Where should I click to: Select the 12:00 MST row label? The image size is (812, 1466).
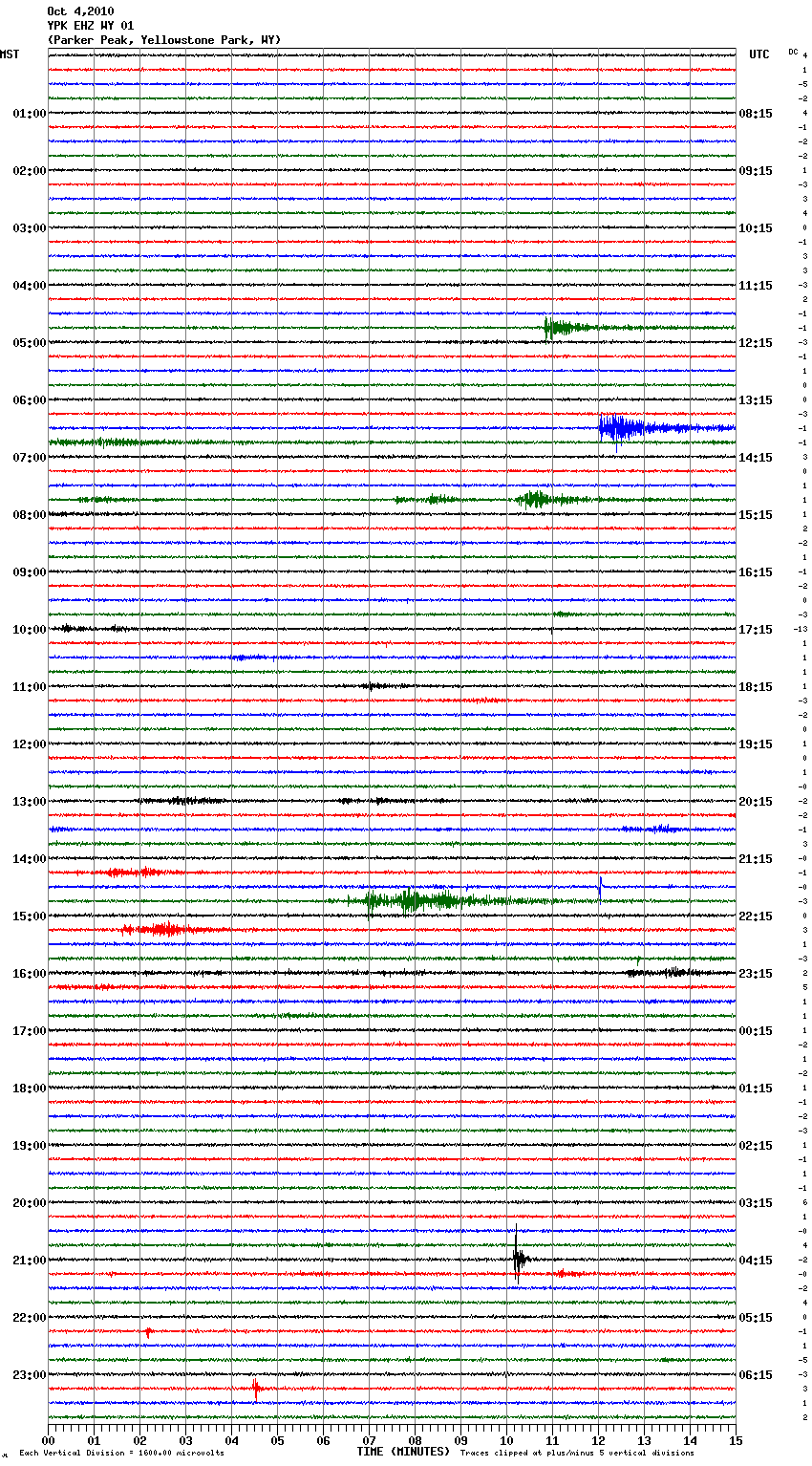point(30,744)
